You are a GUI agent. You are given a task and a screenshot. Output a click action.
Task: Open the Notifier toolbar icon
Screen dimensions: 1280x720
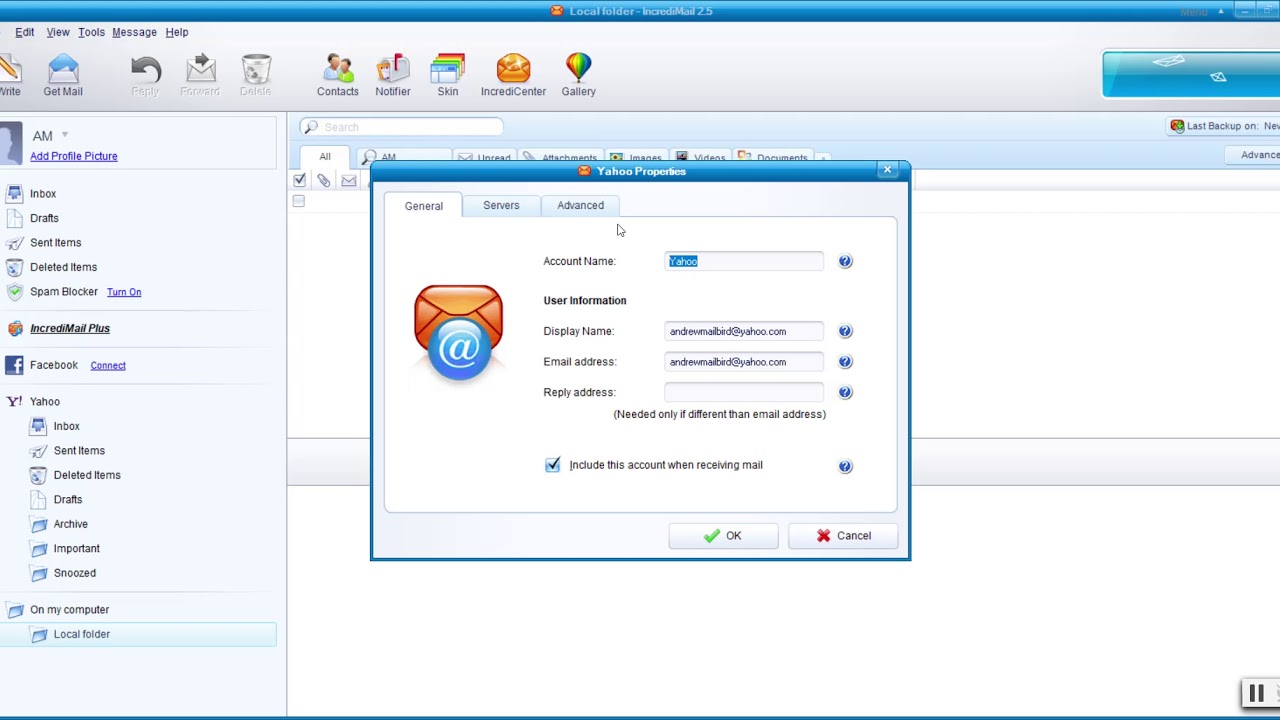(393, 76)
